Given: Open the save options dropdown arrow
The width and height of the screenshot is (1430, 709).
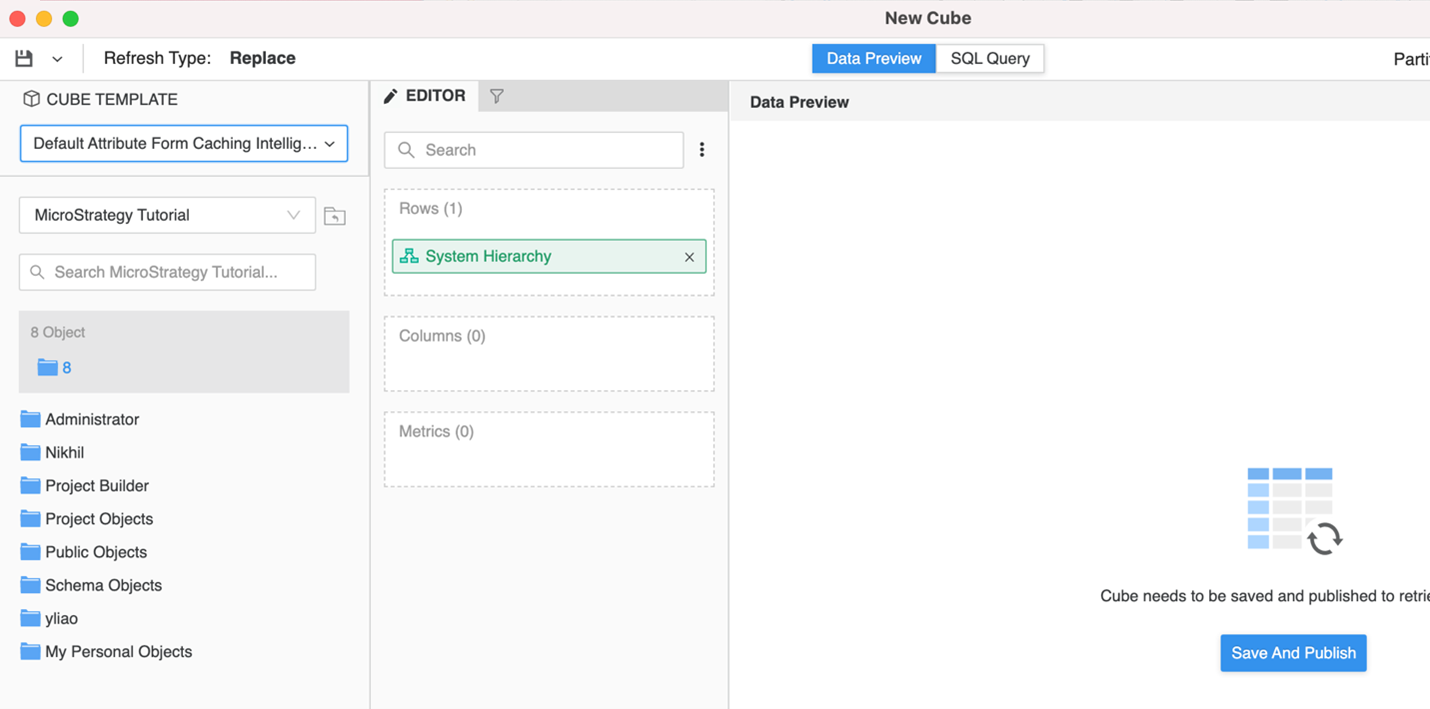Looking at the screenshot, I should 57,59.
